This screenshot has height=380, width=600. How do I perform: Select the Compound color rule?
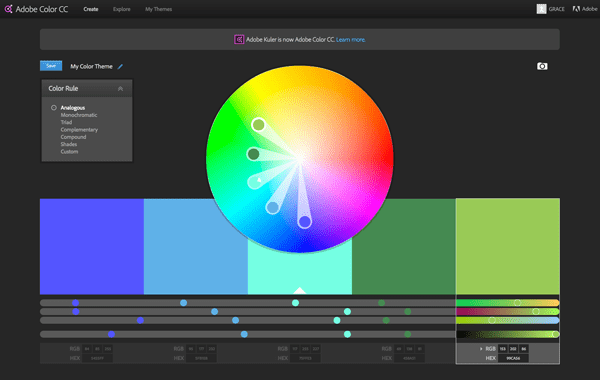tap(73, 137)
